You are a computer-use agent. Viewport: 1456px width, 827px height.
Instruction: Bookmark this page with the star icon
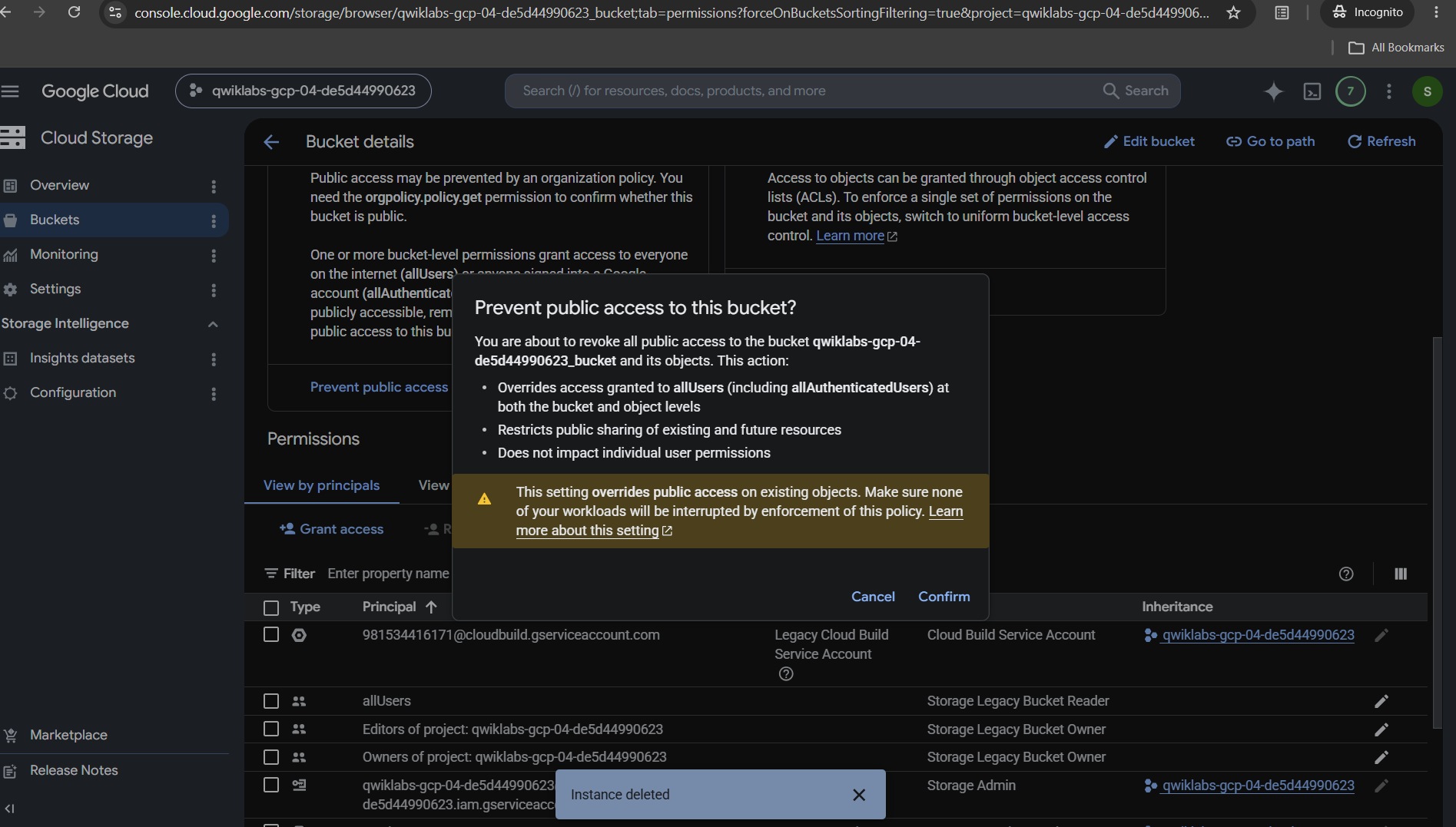[1233, 12]
